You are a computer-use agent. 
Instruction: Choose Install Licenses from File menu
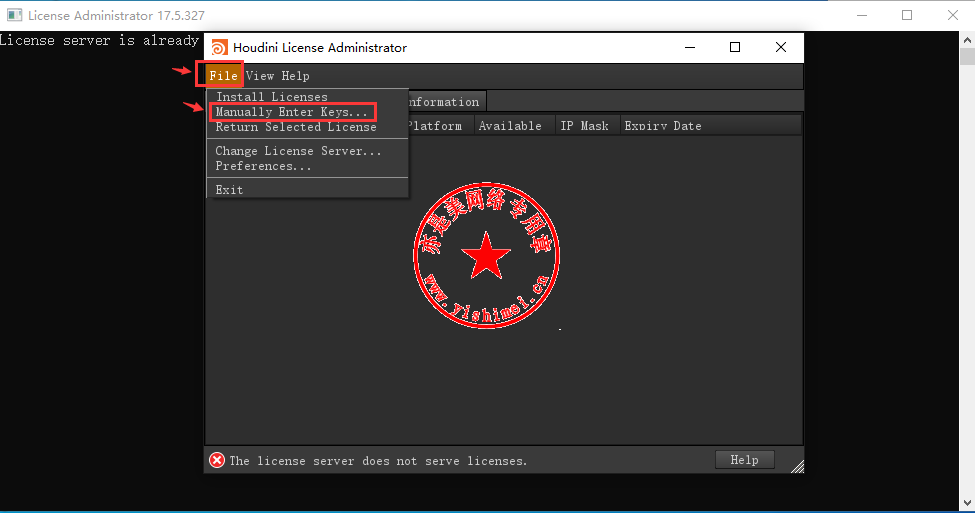pyautogui.click(x=272, y=97)
